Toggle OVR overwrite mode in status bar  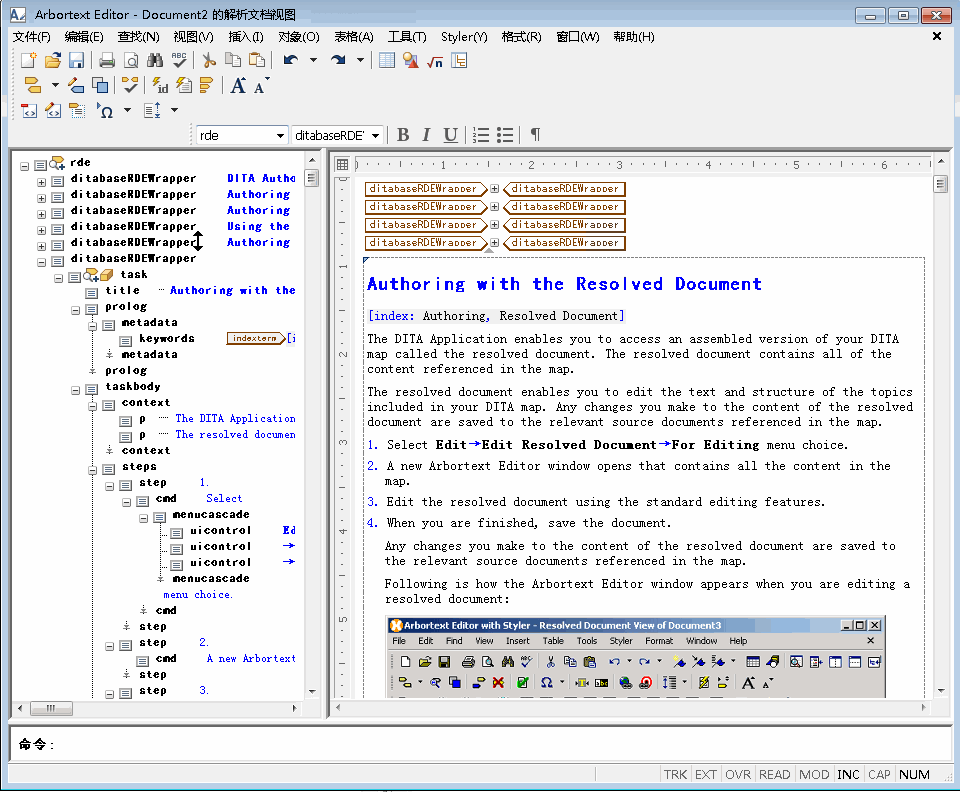(x=738, y=774)
